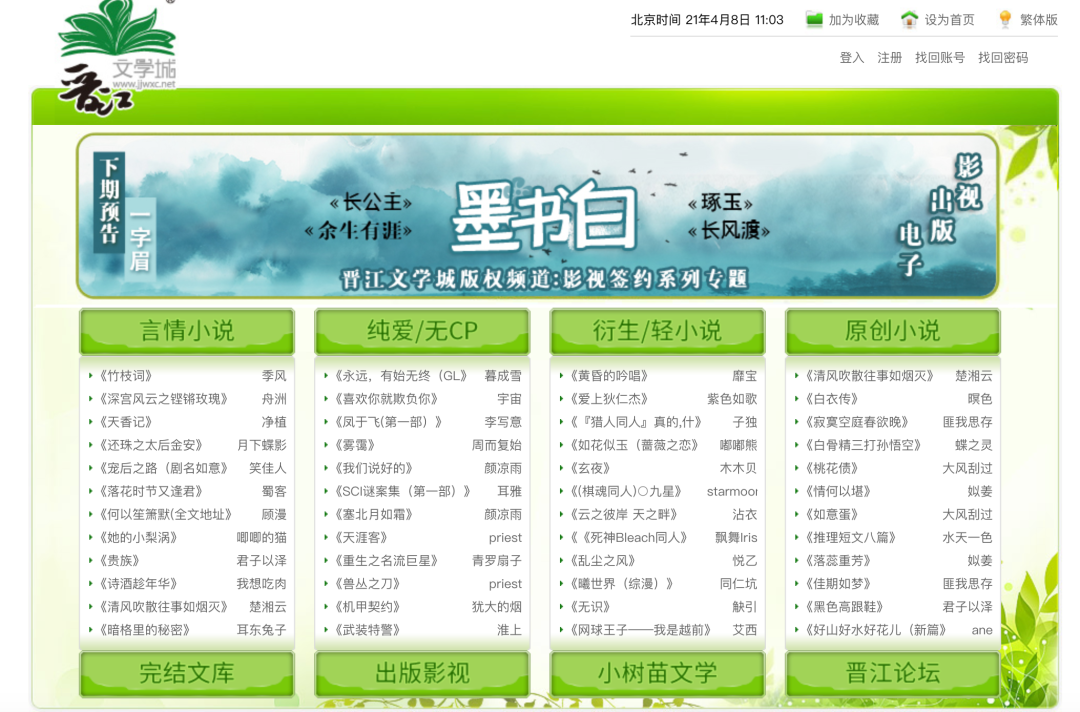The width and height of the screenshot is (1080, 712).
Task: Open the 衍生/轻小说 category button
Action: coord(658,331)
